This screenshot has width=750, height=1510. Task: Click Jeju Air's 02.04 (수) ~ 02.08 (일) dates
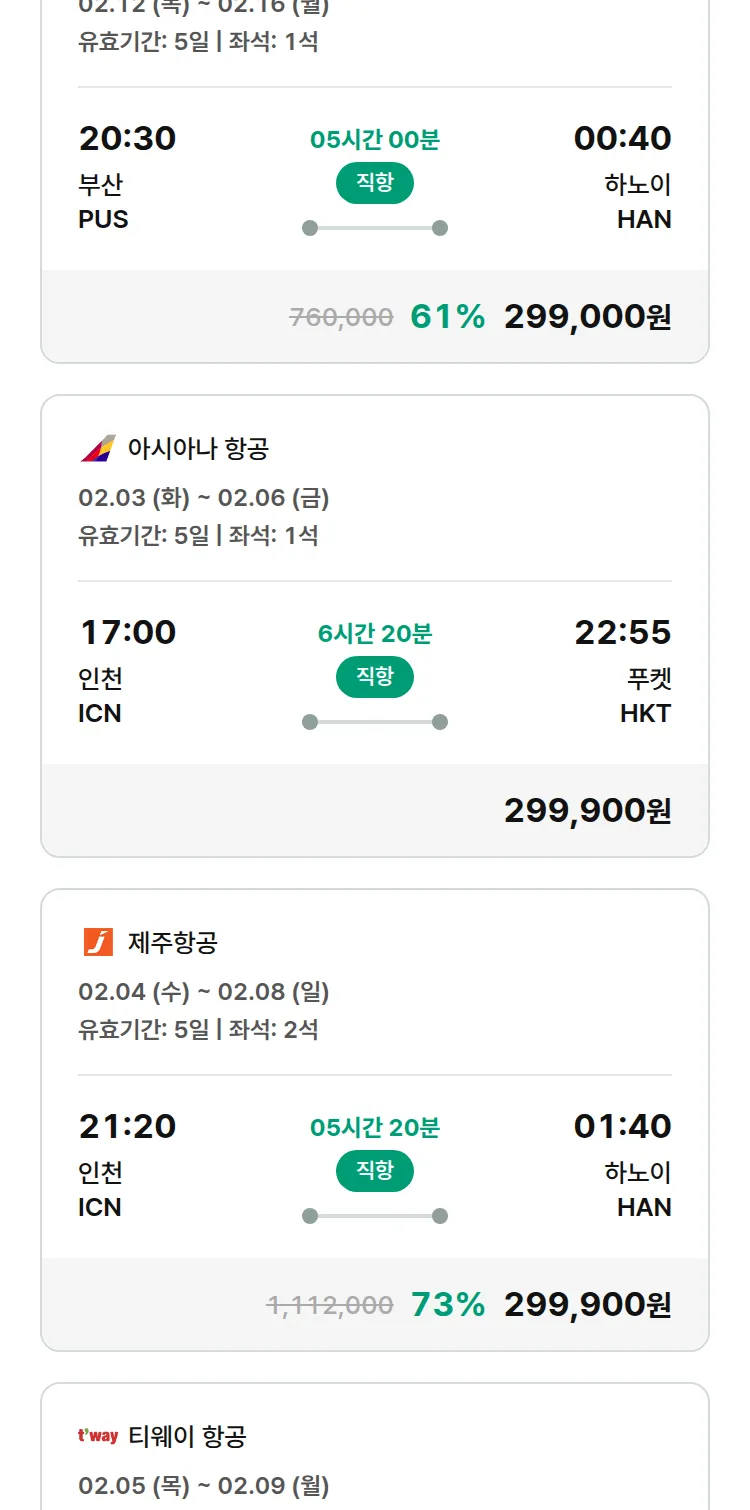tap(204, 992)
